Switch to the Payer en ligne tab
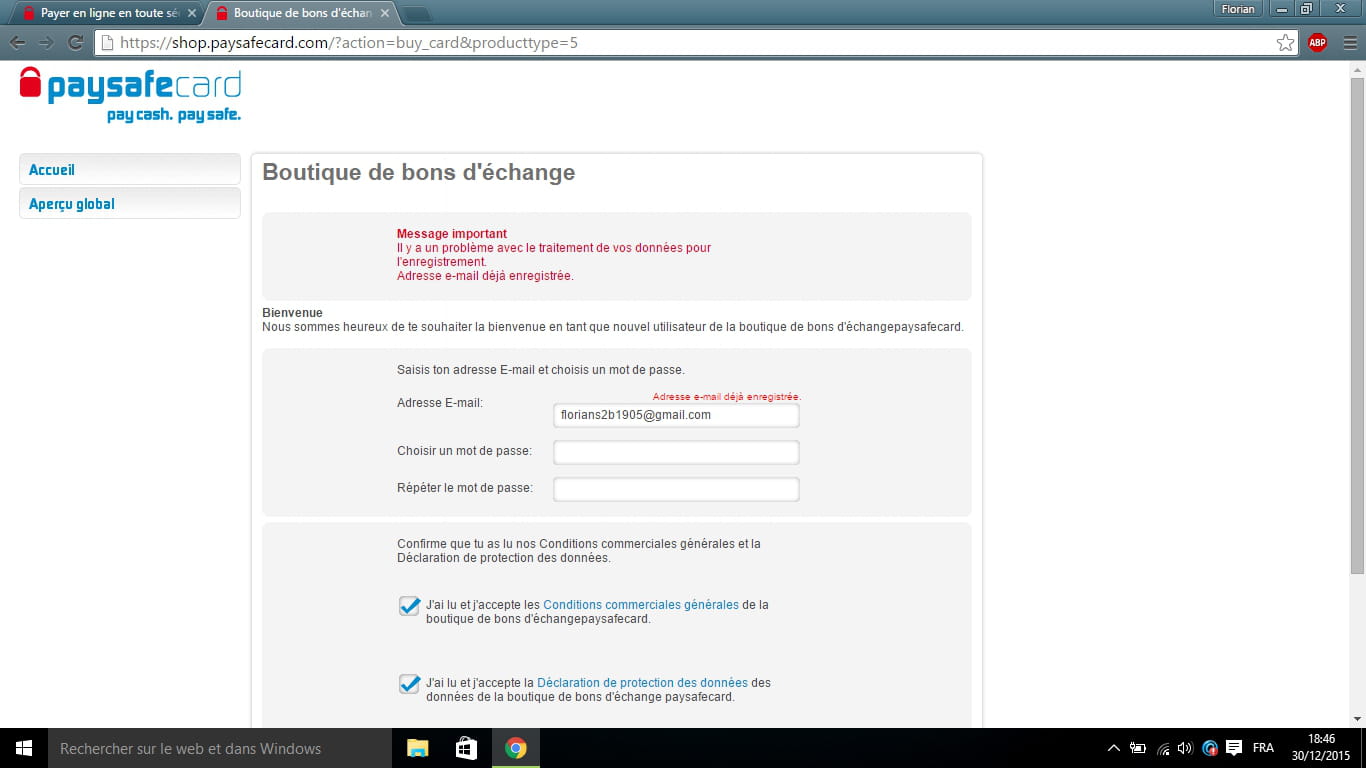This screenshot has width=1366, height=768. point(105,13)
